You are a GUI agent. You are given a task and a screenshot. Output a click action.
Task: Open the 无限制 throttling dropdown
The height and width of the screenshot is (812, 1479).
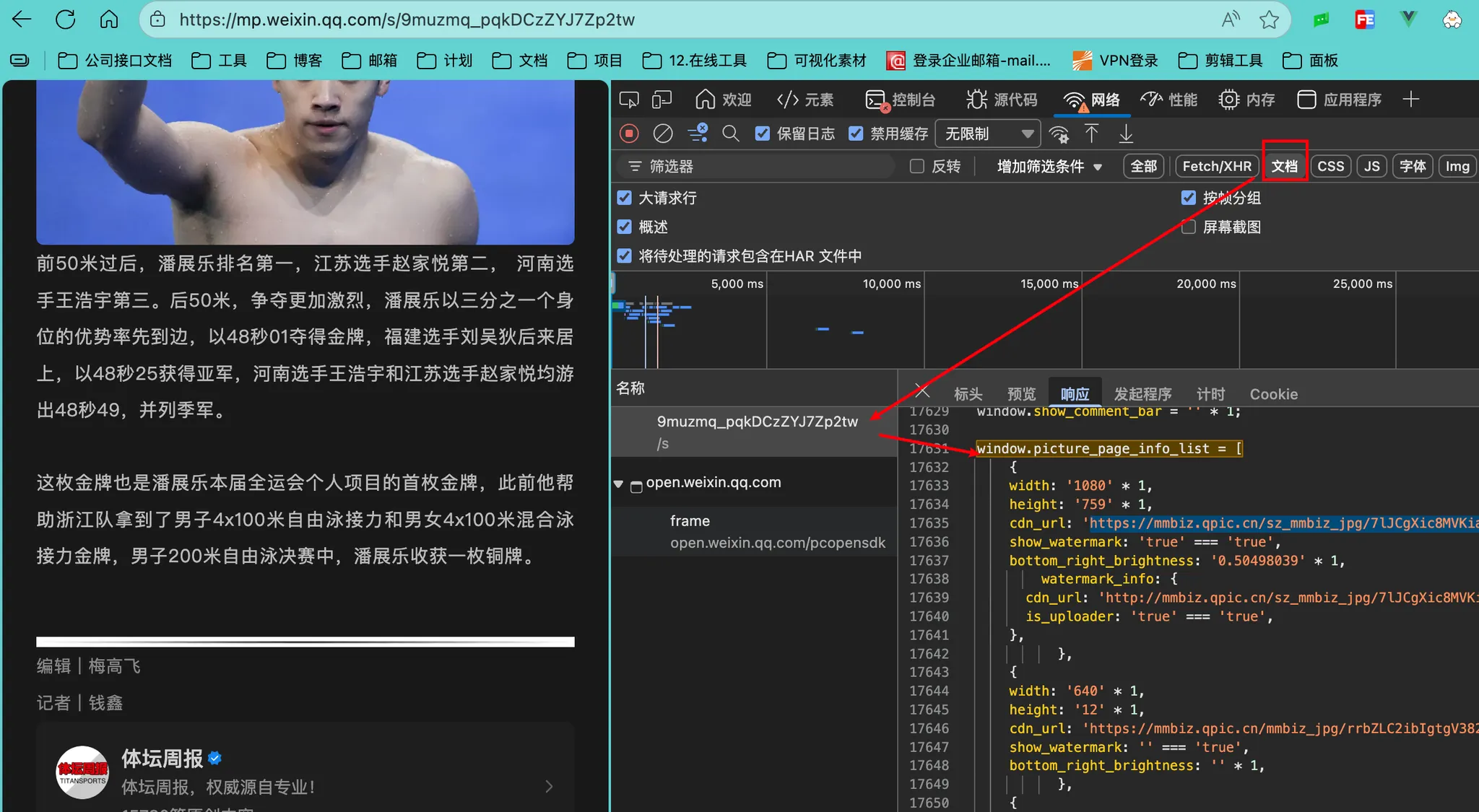pos(988,134)
